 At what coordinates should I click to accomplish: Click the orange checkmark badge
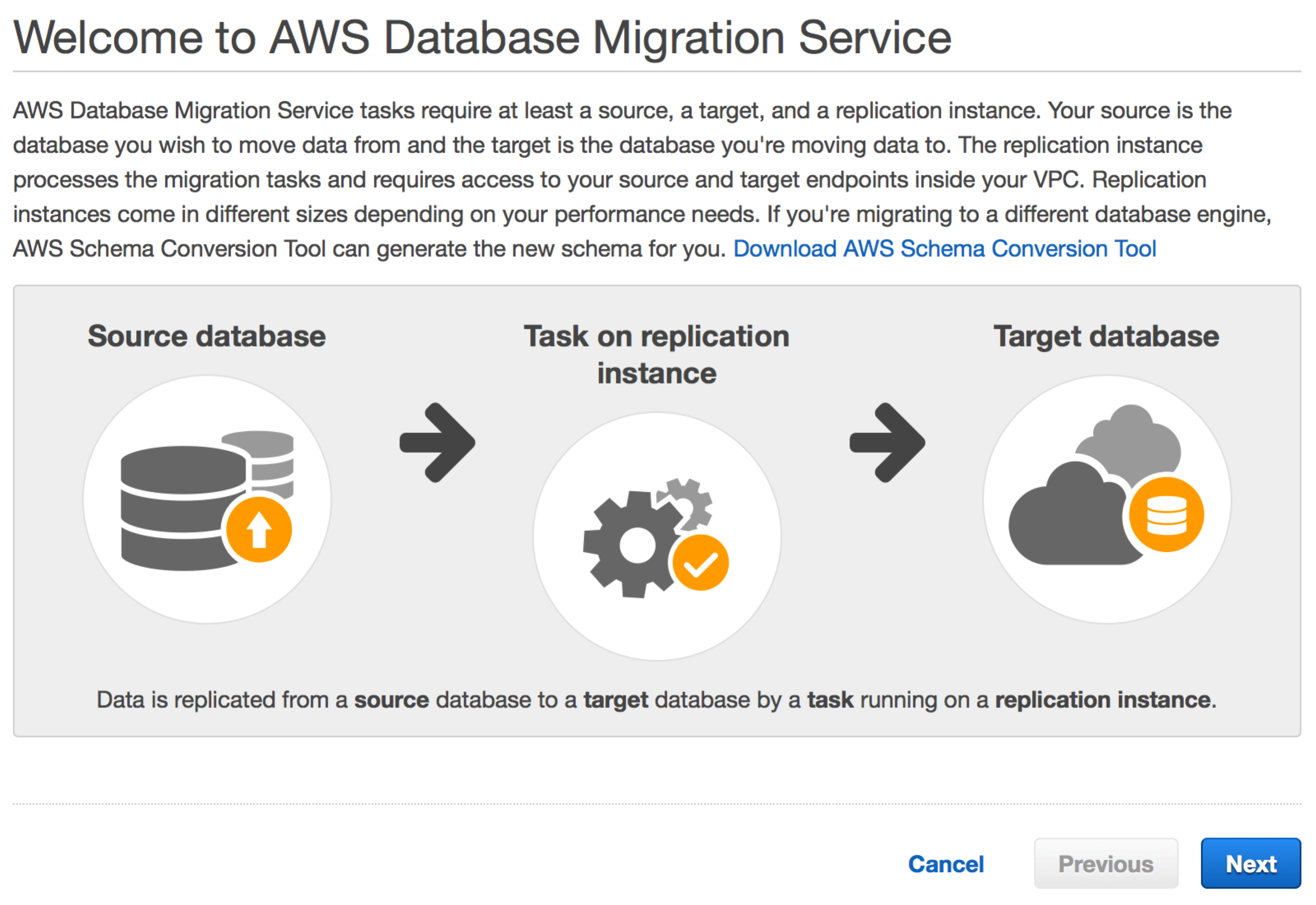coord(700,562)
